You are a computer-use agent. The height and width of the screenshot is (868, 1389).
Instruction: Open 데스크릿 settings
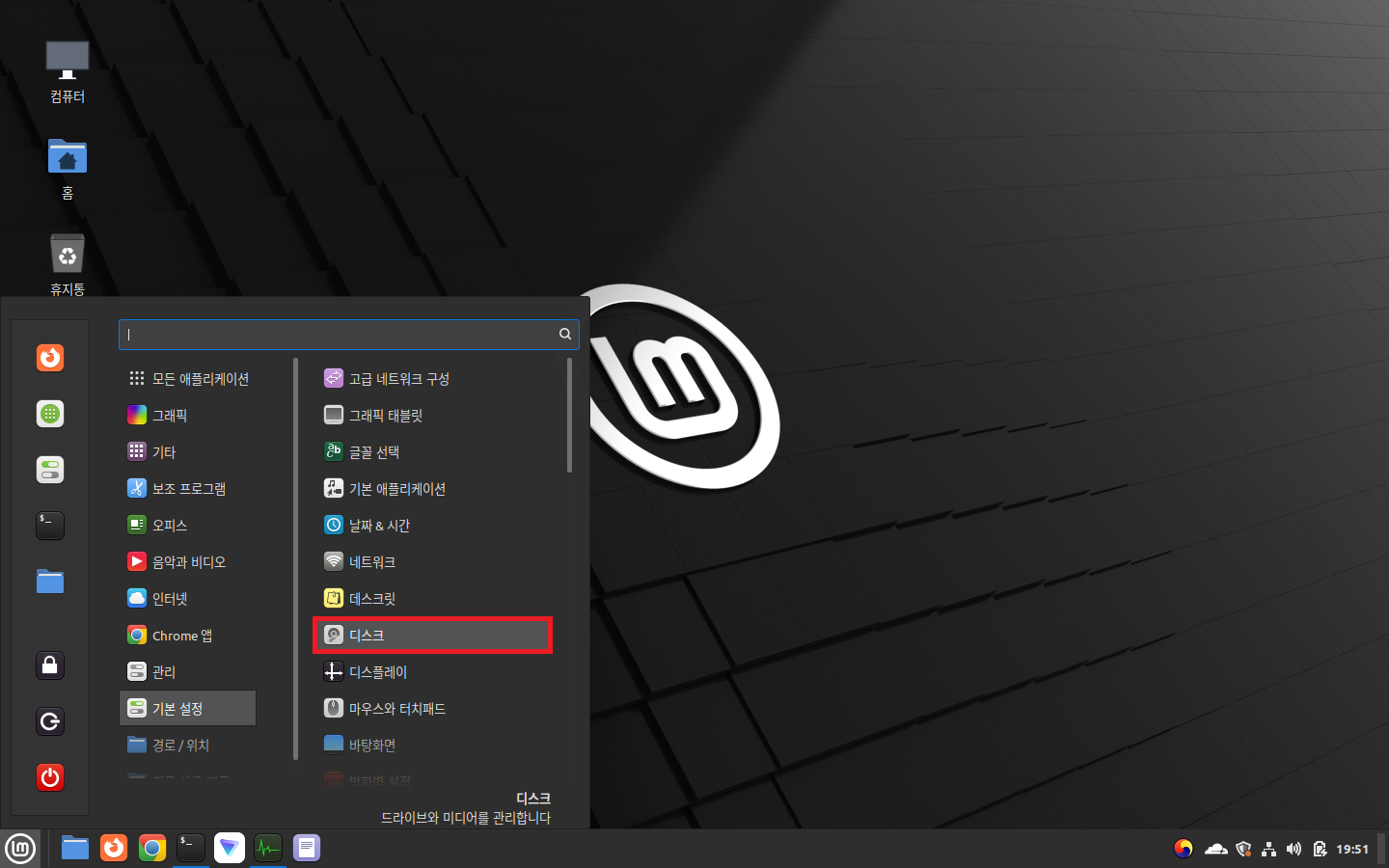click(x=433, y=599)
